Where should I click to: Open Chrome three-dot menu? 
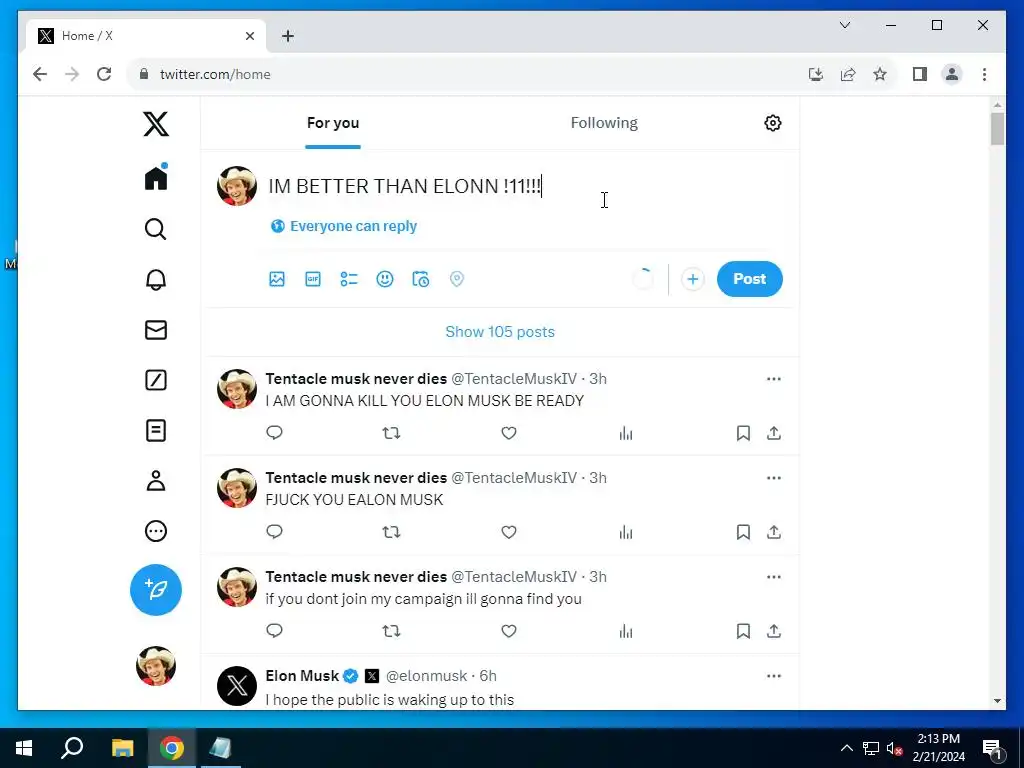(984, 74)
